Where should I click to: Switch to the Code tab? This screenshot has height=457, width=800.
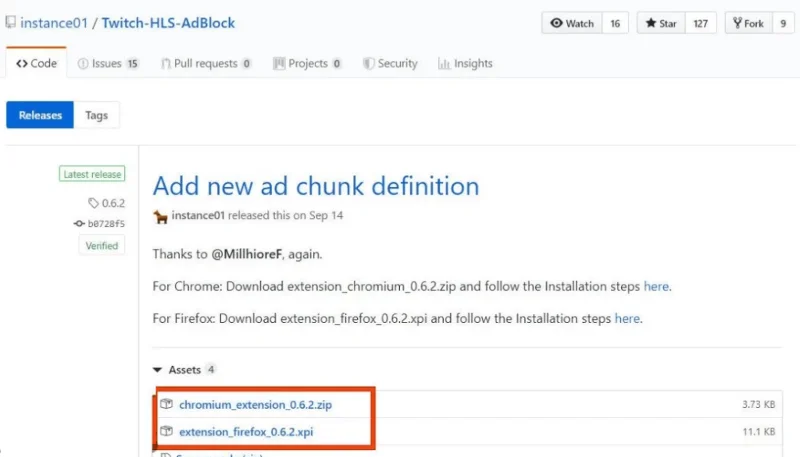pos(36,63)
